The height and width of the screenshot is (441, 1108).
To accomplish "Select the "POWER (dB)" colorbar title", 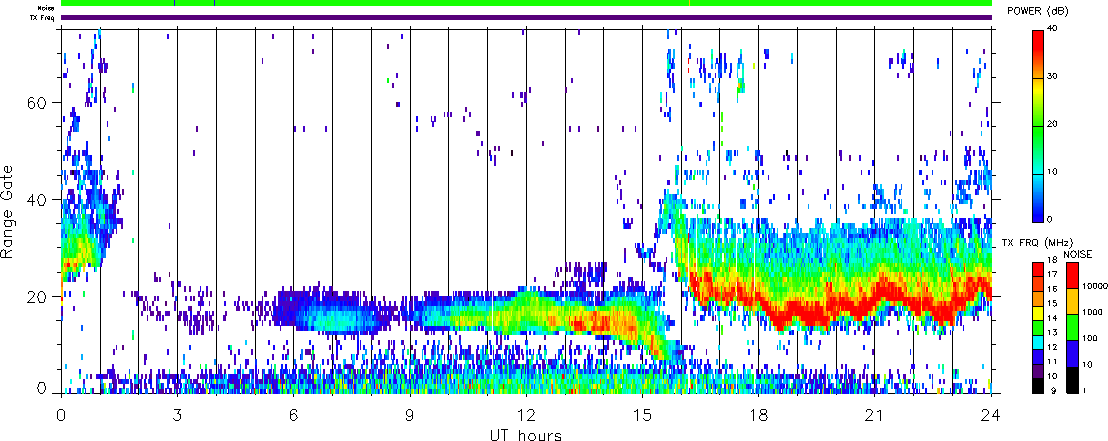I will click(1038, 11).
